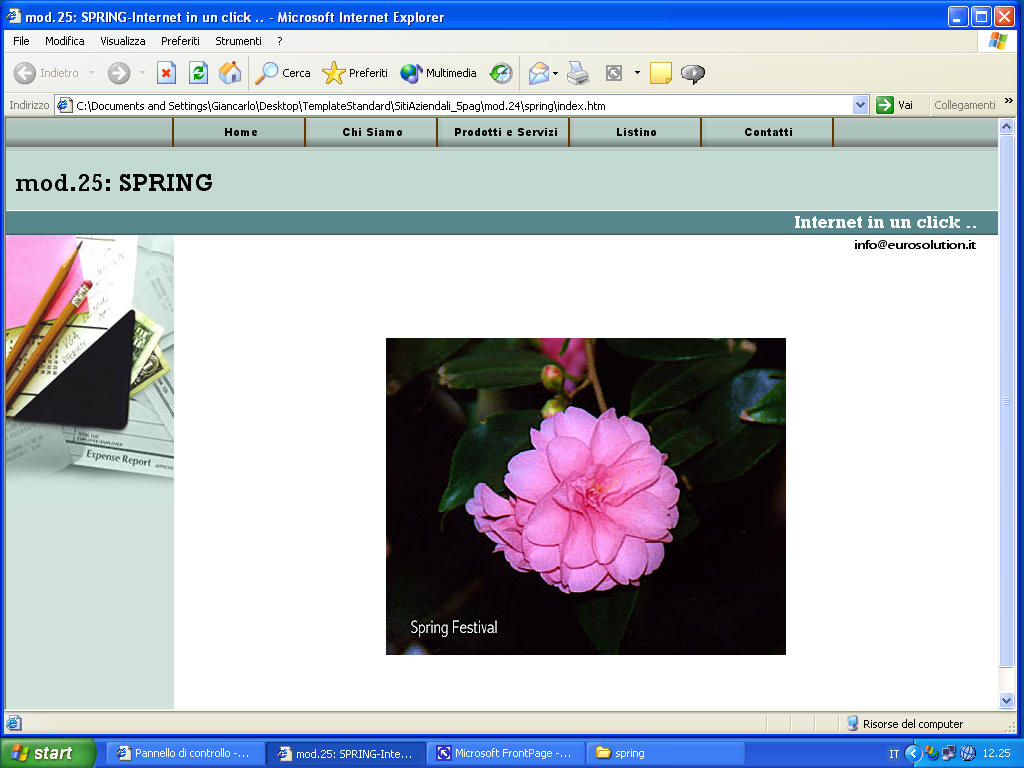Click the Indietro back arrow icon

pos(25,73)
